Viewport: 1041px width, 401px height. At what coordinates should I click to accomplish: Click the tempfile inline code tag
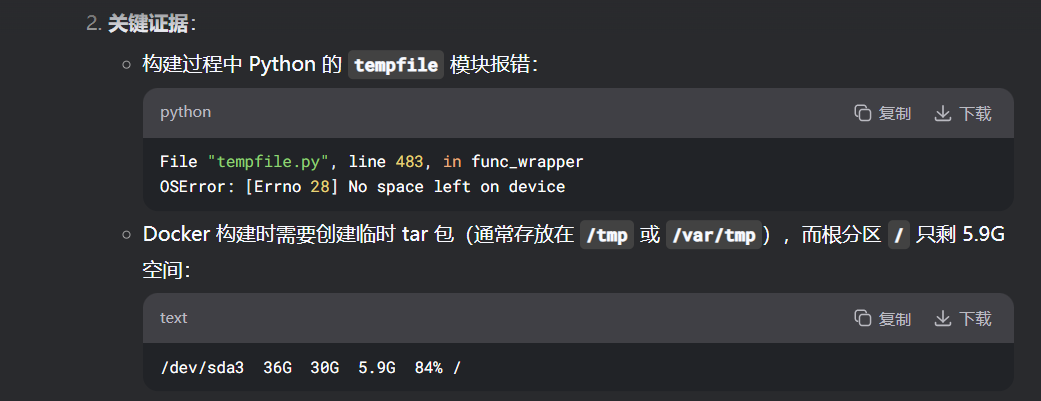pyautogui.click(x=396, y=65)
